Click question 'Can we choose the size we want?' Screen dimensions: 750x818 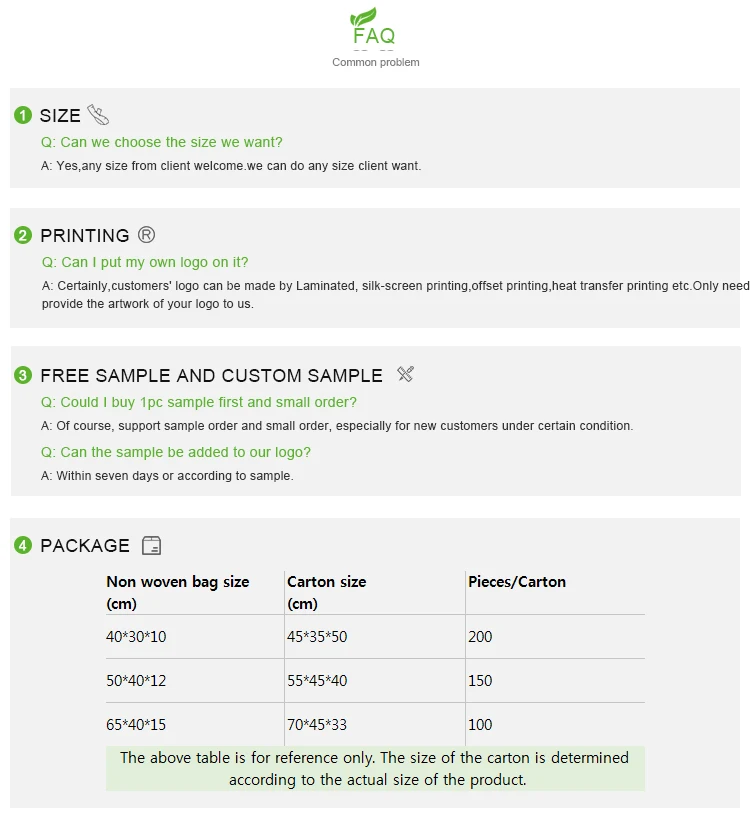coord(161,142)
